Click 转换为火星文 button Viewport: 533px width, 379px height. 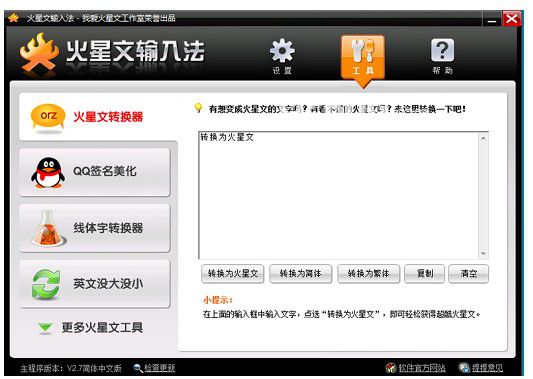(233, 274)
